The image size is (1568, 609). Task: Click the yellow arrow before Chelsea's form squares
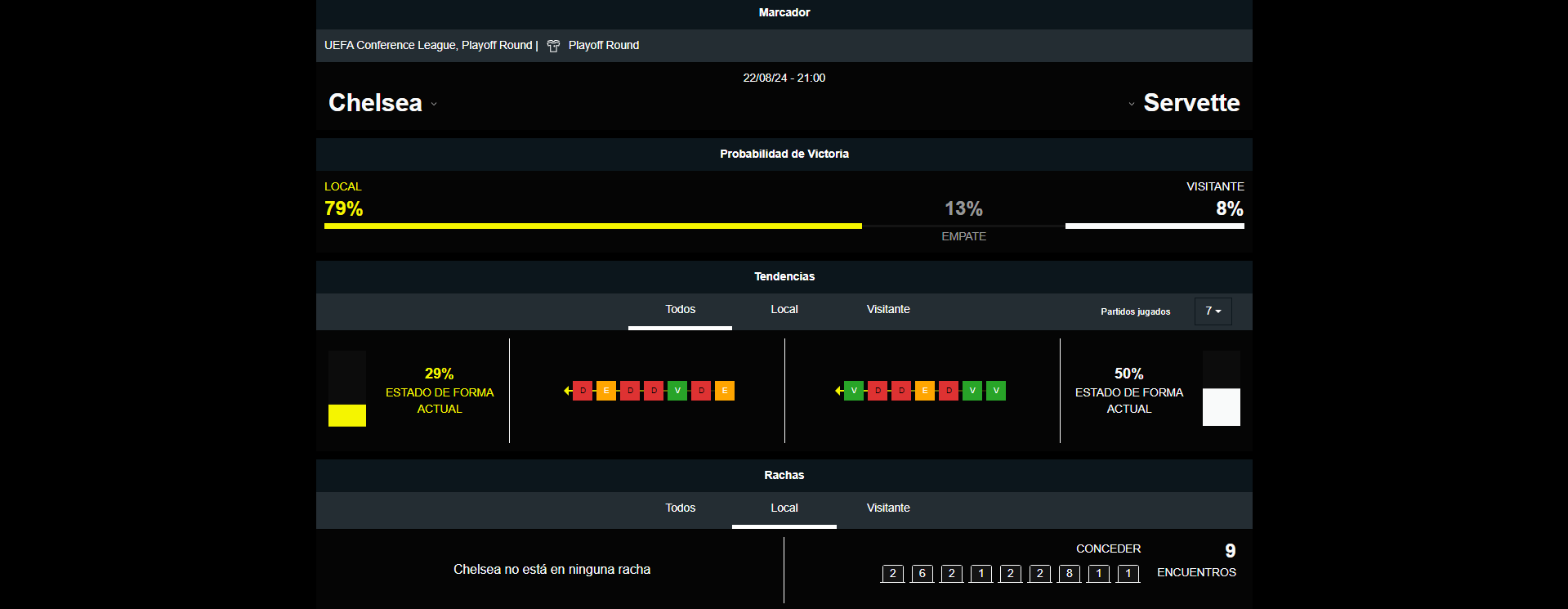pos(567,391)
